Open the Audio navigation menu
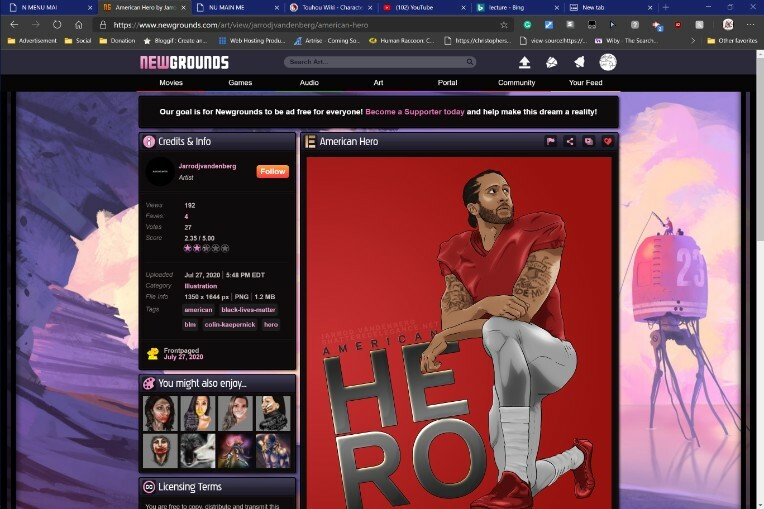Screen dimensions: 764x509 pos(309,82)
